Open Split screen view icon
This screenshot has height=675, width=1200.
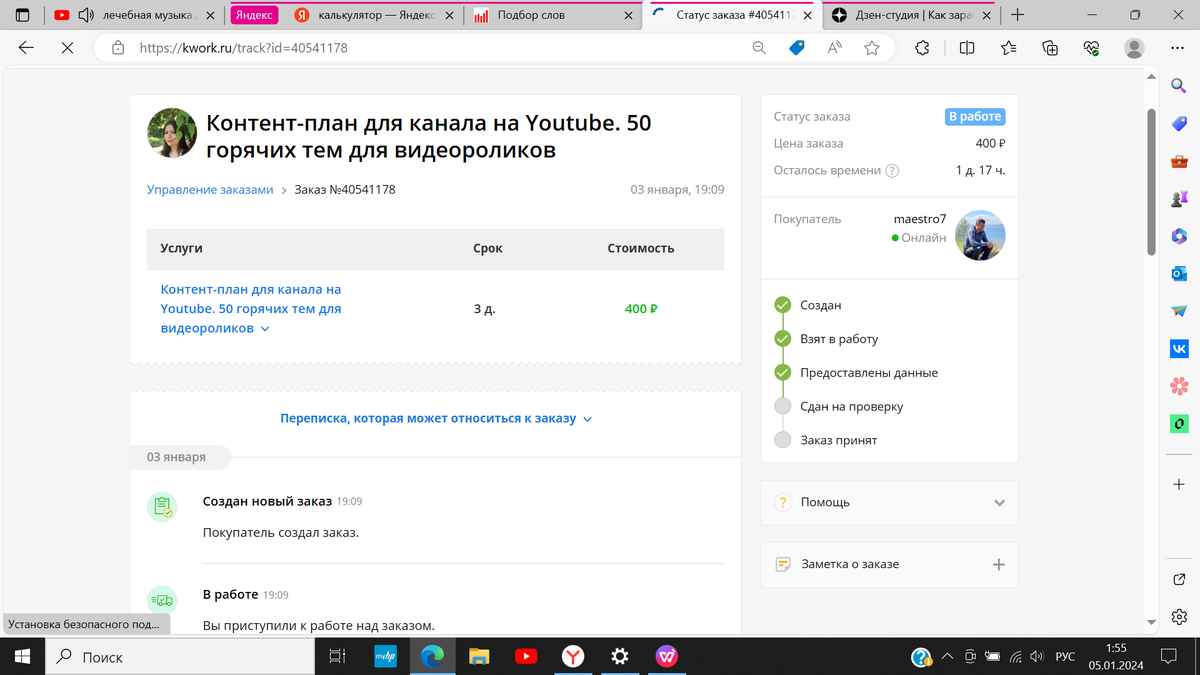tap(967, 47)
